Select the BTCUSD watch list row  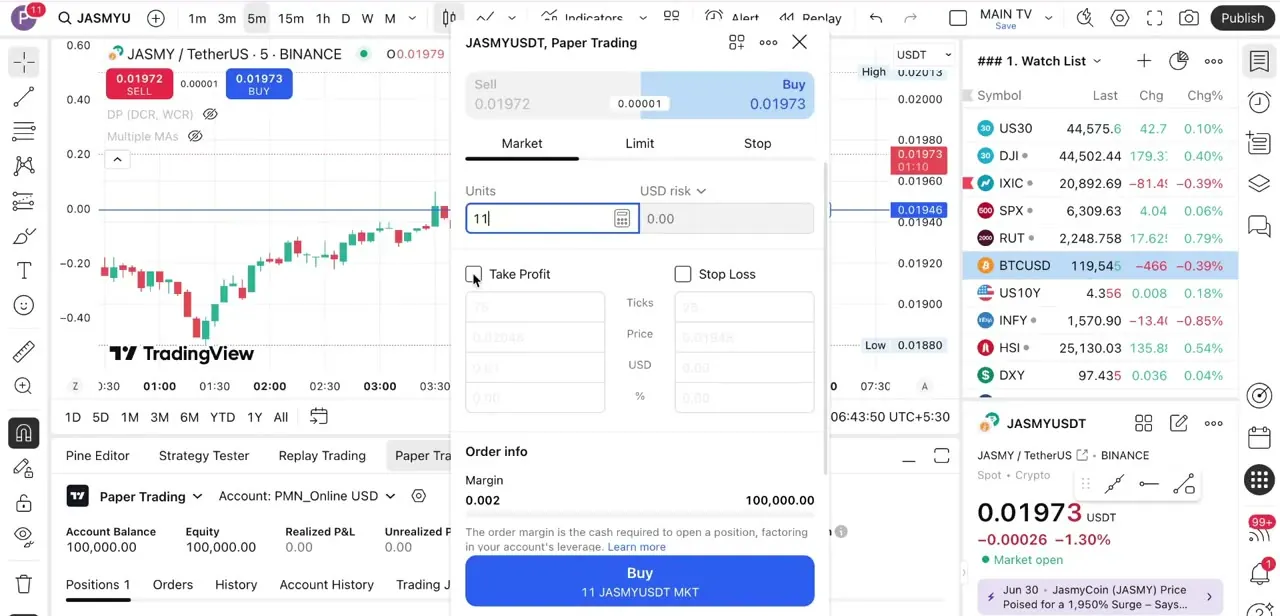click(1100, 266)
